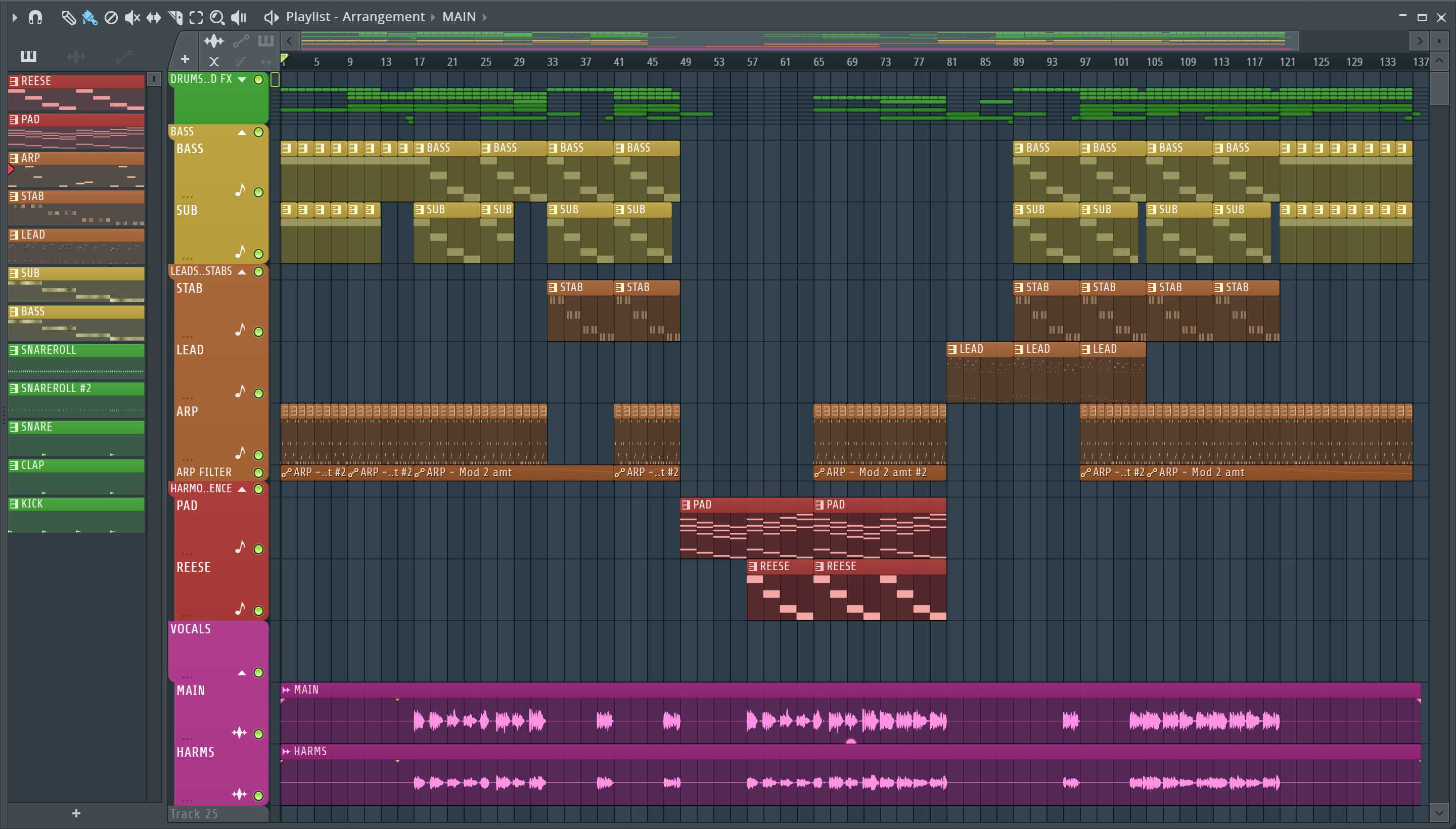Click the picker panel scrollbar handle
The image size is (1456, 829).
pos(154,79)
